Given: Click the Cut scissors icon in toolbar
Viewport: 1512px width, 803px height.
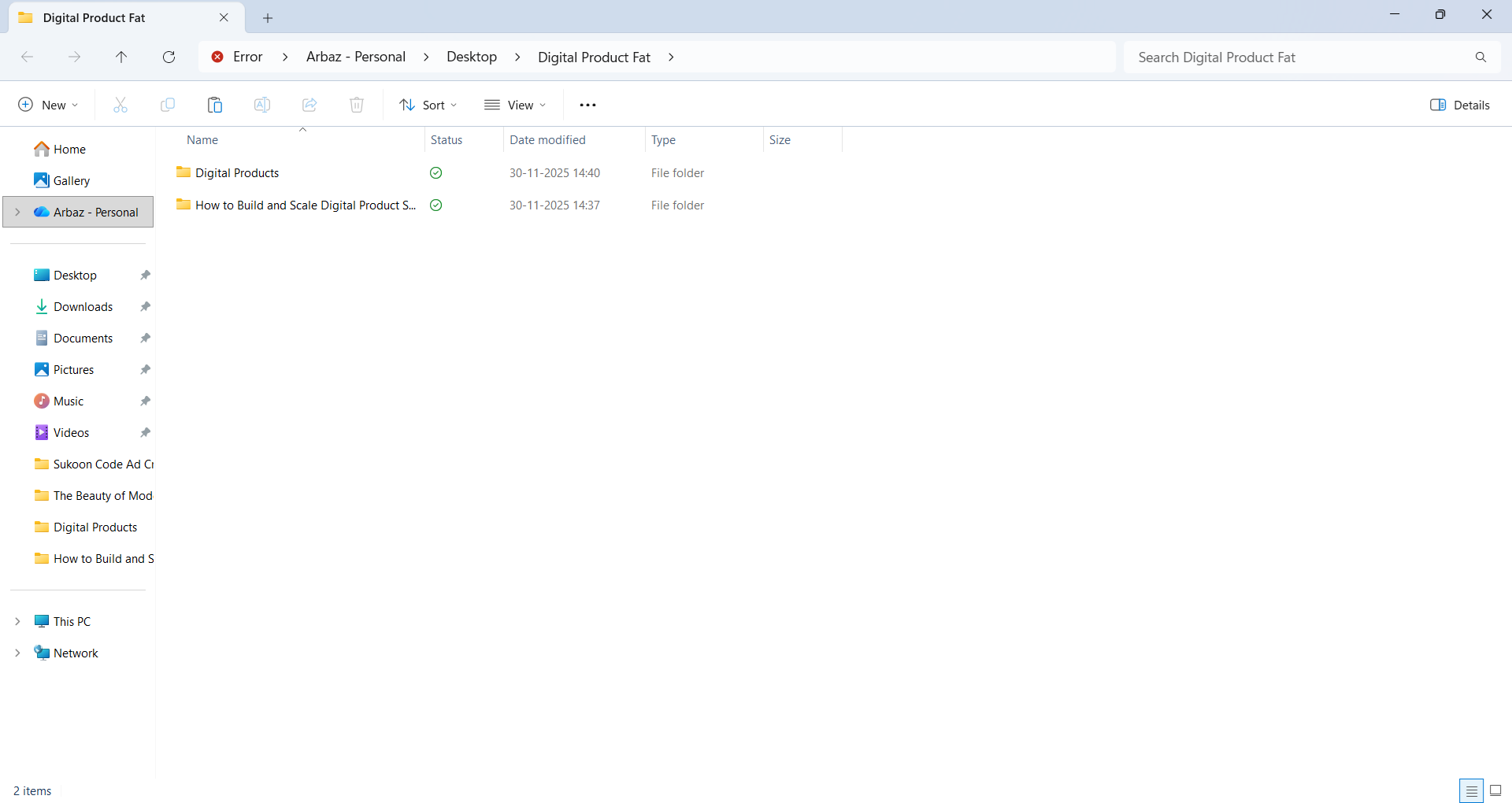Looking at the screenshot, I should [x=120, y=105].
